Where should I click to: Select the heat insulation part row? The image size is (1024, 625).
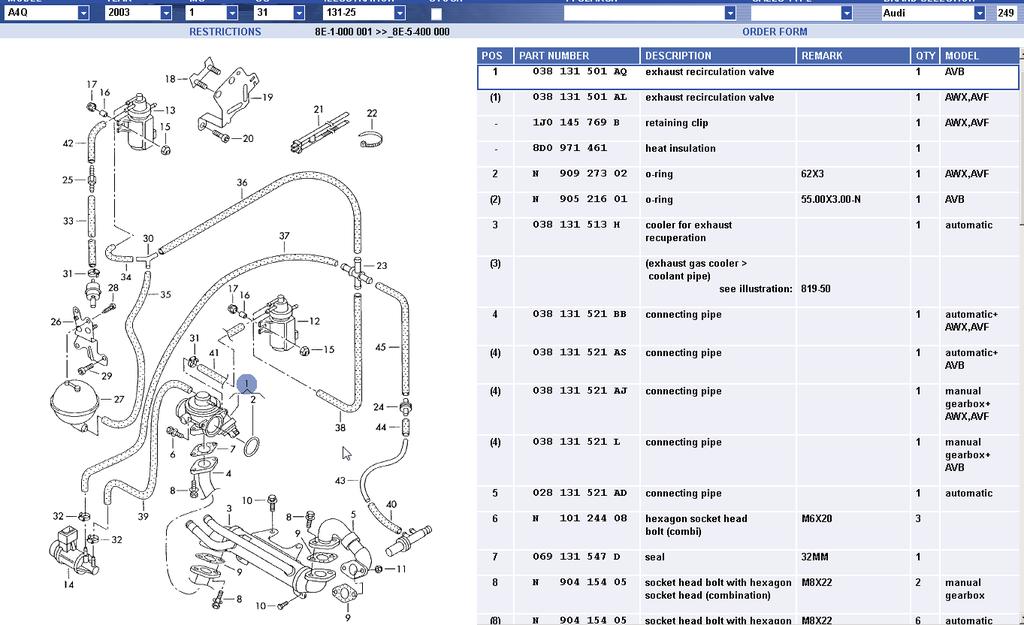[x=680, y=149]
